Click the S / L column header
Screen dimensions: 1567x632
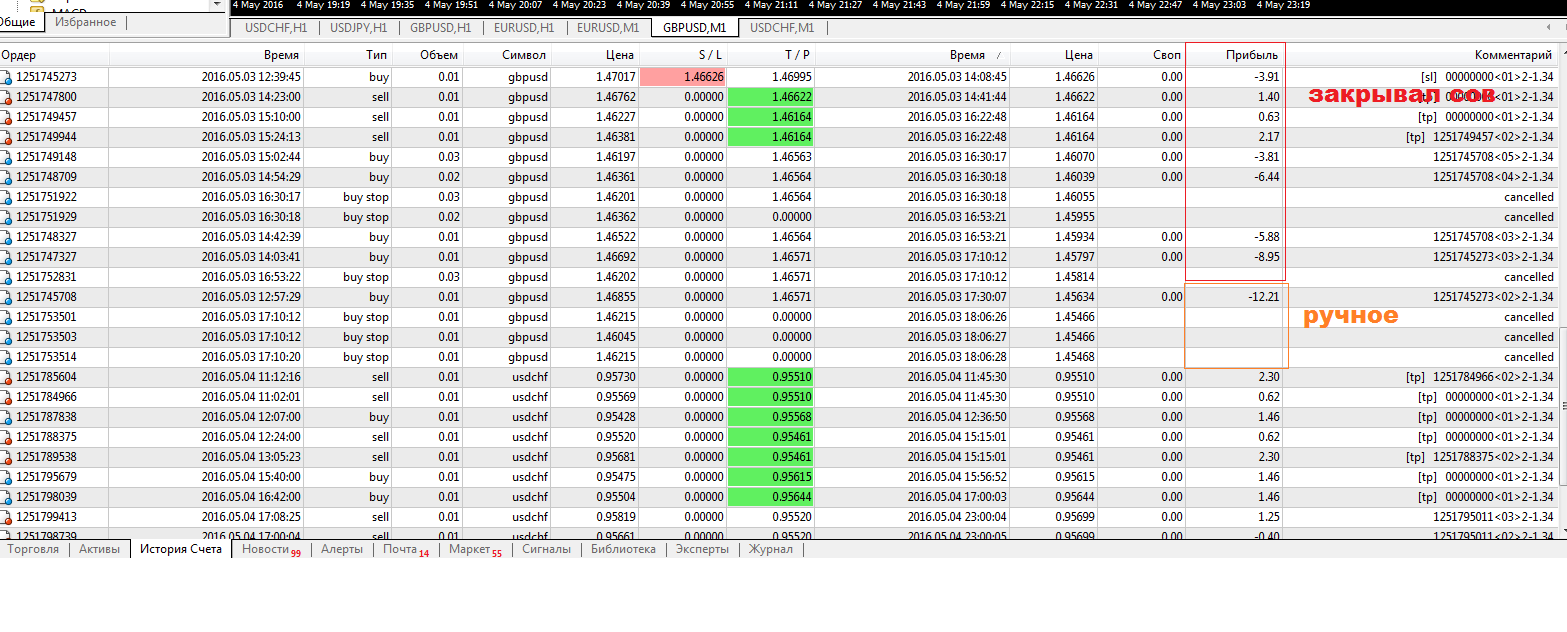[682, 56]
